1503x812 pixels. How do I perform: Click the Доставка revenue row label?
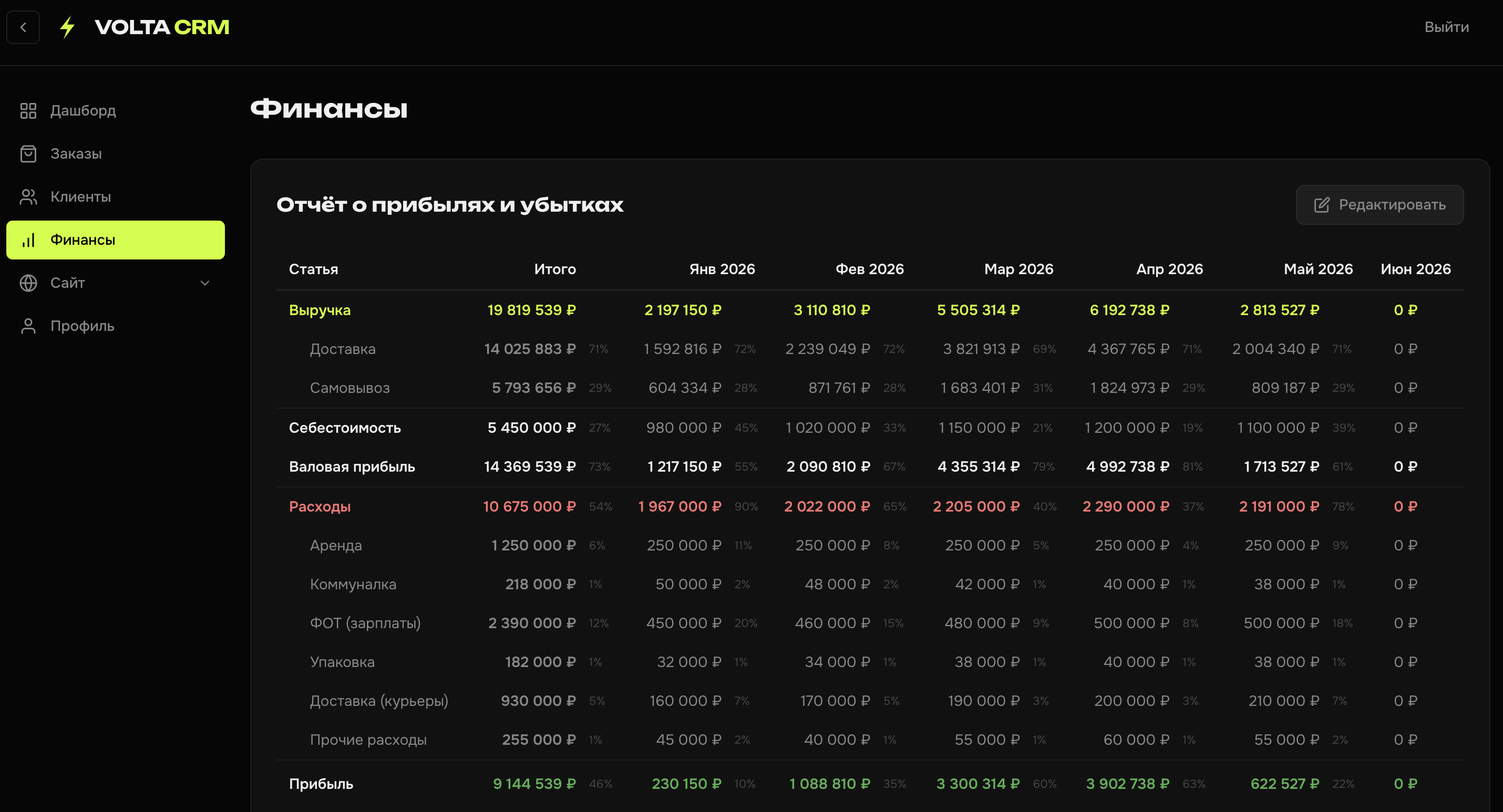pyautogui.click(x=343, y=349)
